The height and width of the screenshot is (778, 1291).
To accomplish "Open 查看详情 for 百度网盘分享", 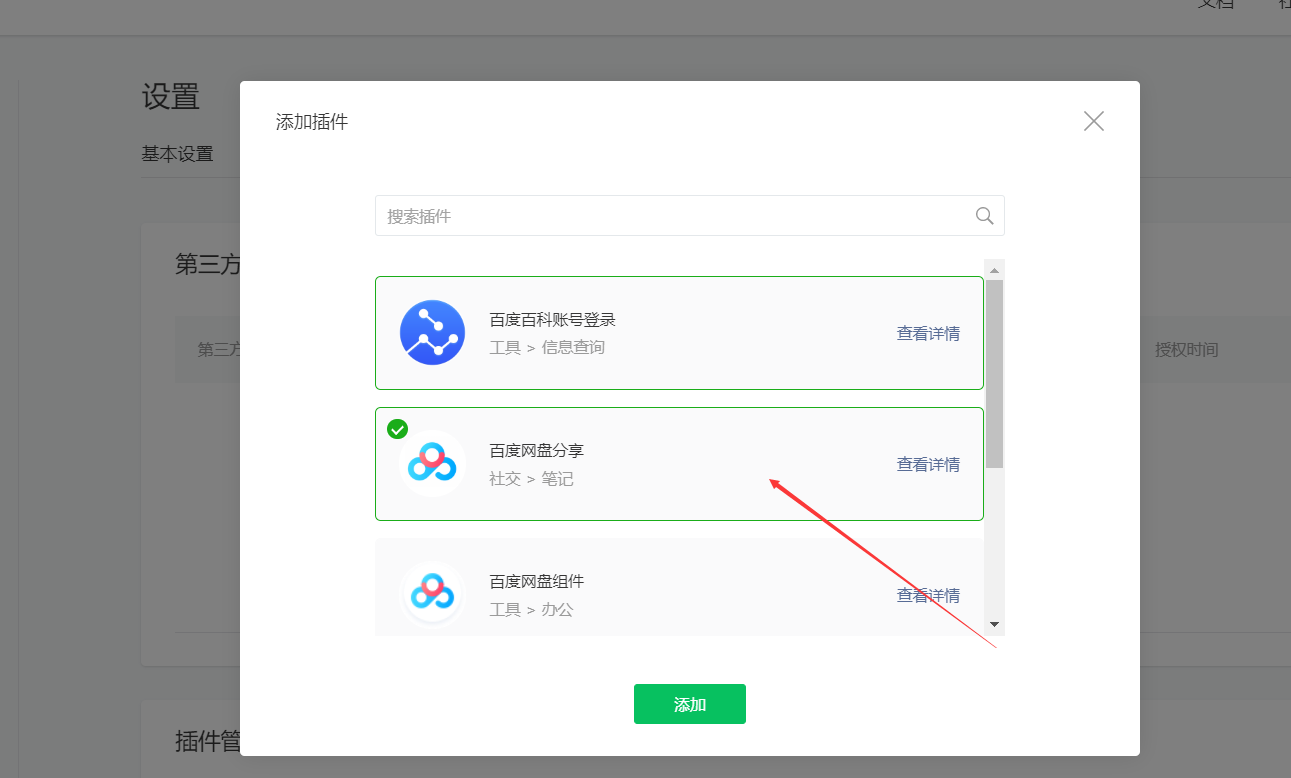I will (928, 465).
